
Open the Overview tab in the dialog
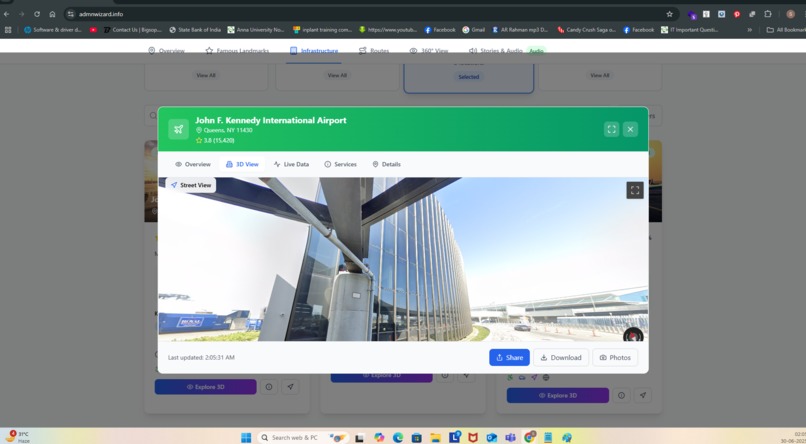(x=193, y=164)
